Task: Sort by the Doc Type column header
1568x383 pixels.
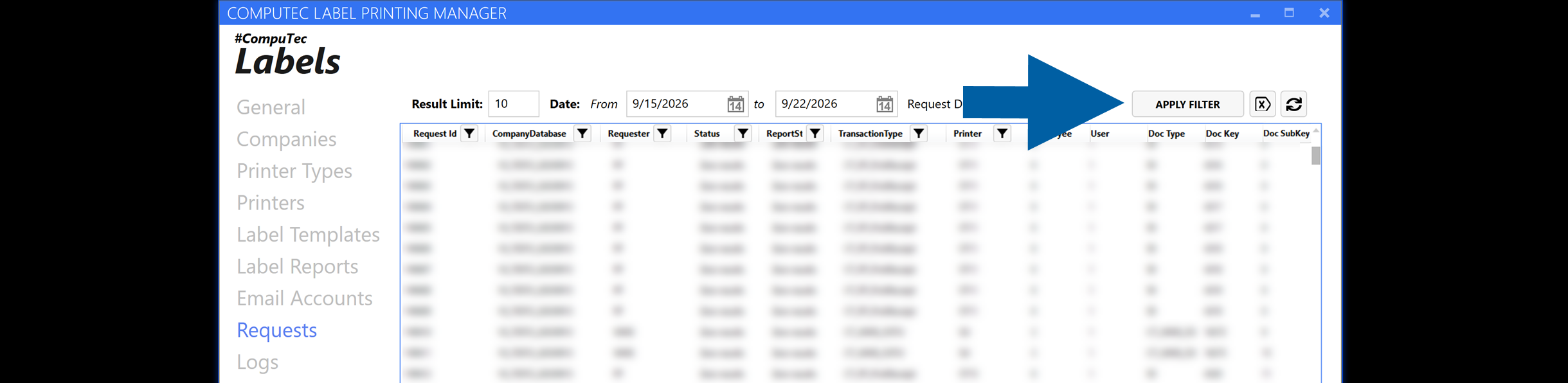Action: [x=1166, y=134]
